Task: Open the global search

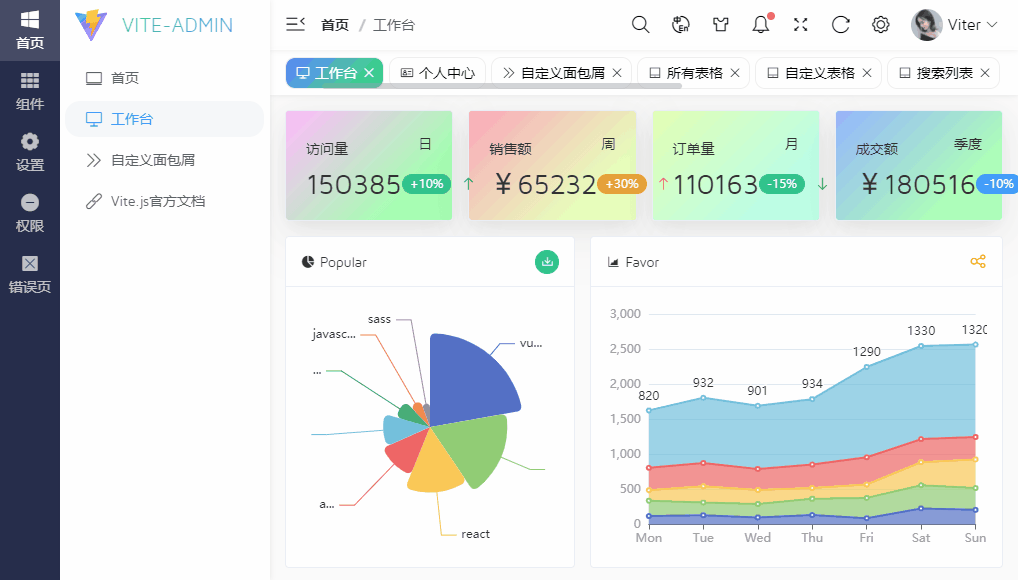Action: tap(640, 24)
